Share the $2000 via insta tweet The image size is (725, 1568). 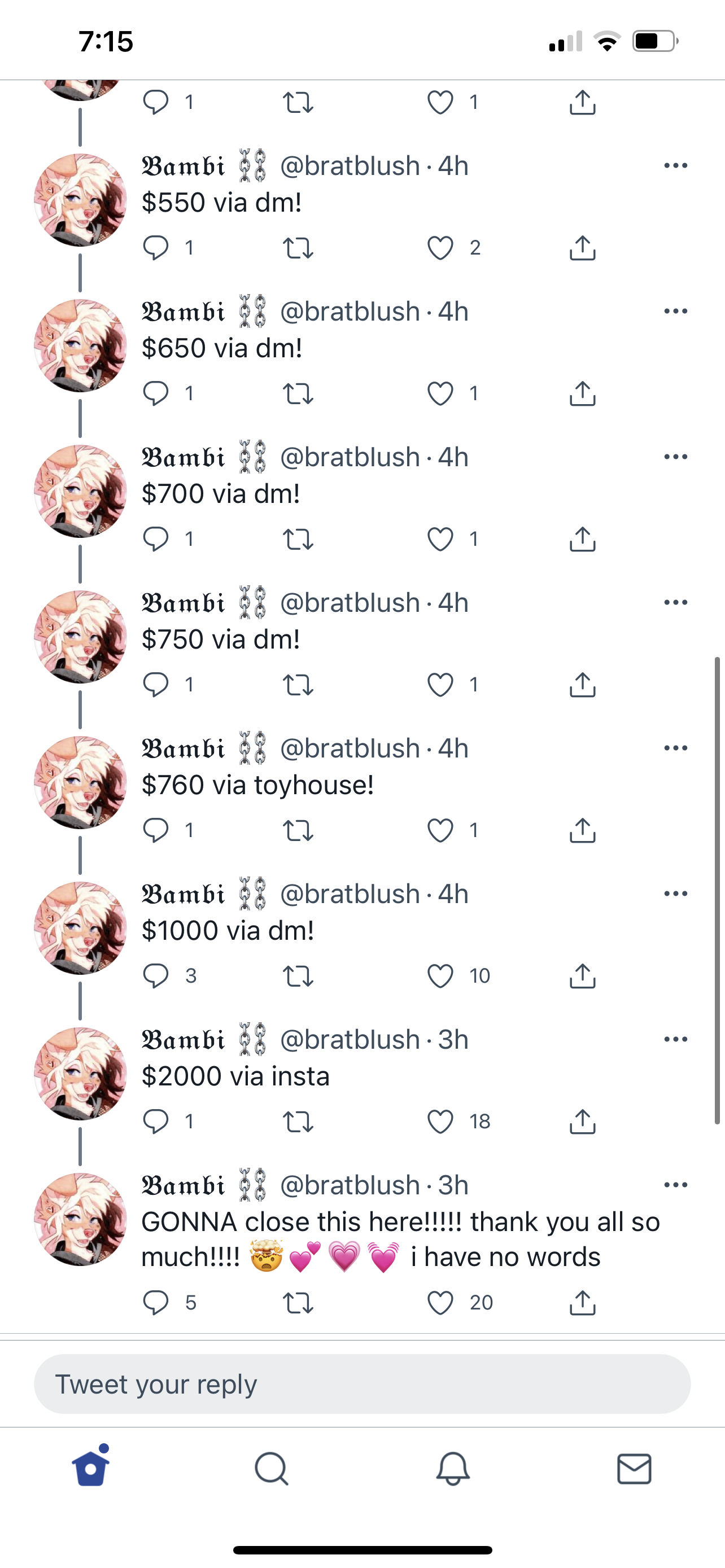point(583,1121)
